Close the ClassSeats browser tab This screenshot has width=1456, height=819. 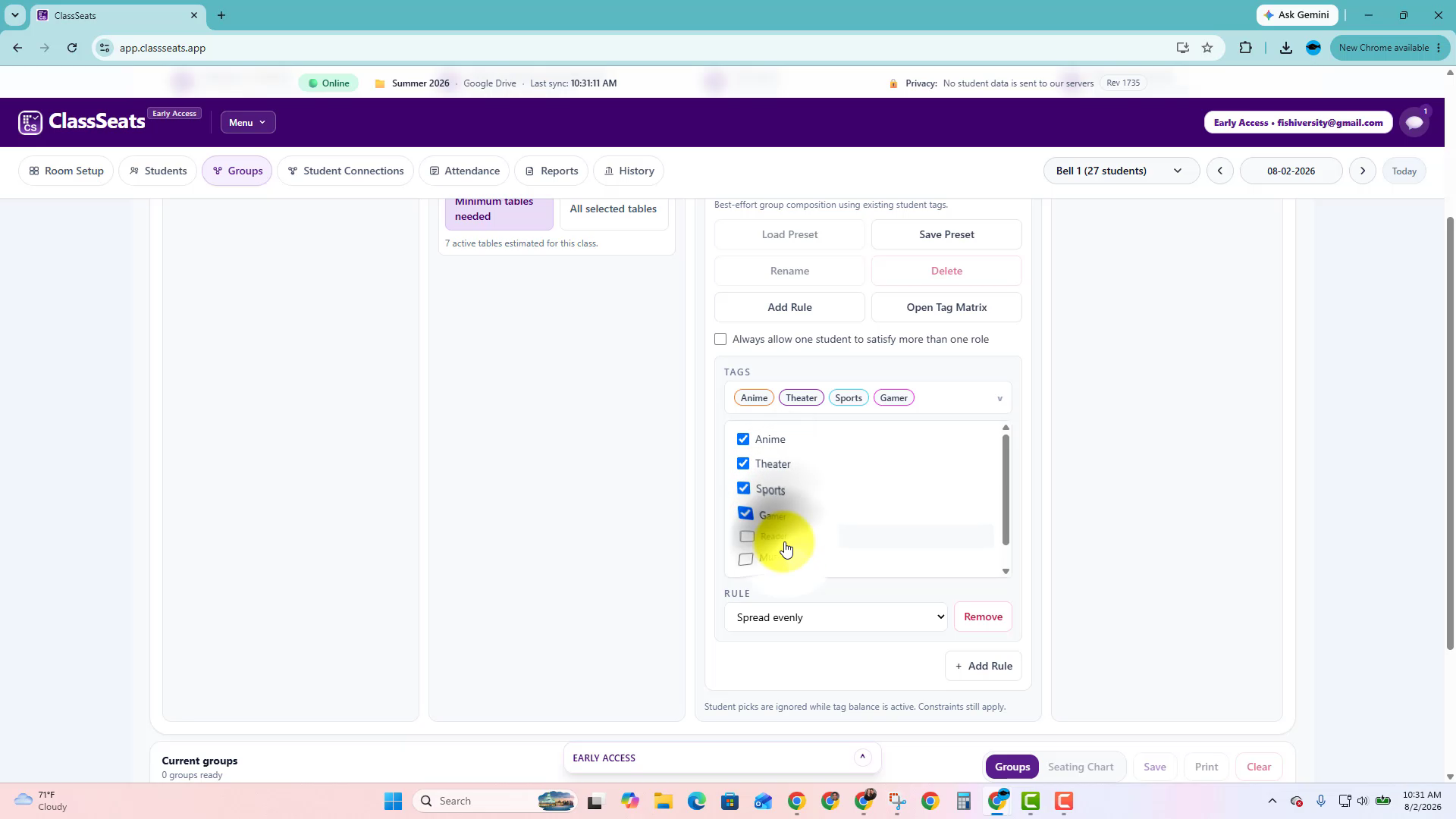[194, 15]
